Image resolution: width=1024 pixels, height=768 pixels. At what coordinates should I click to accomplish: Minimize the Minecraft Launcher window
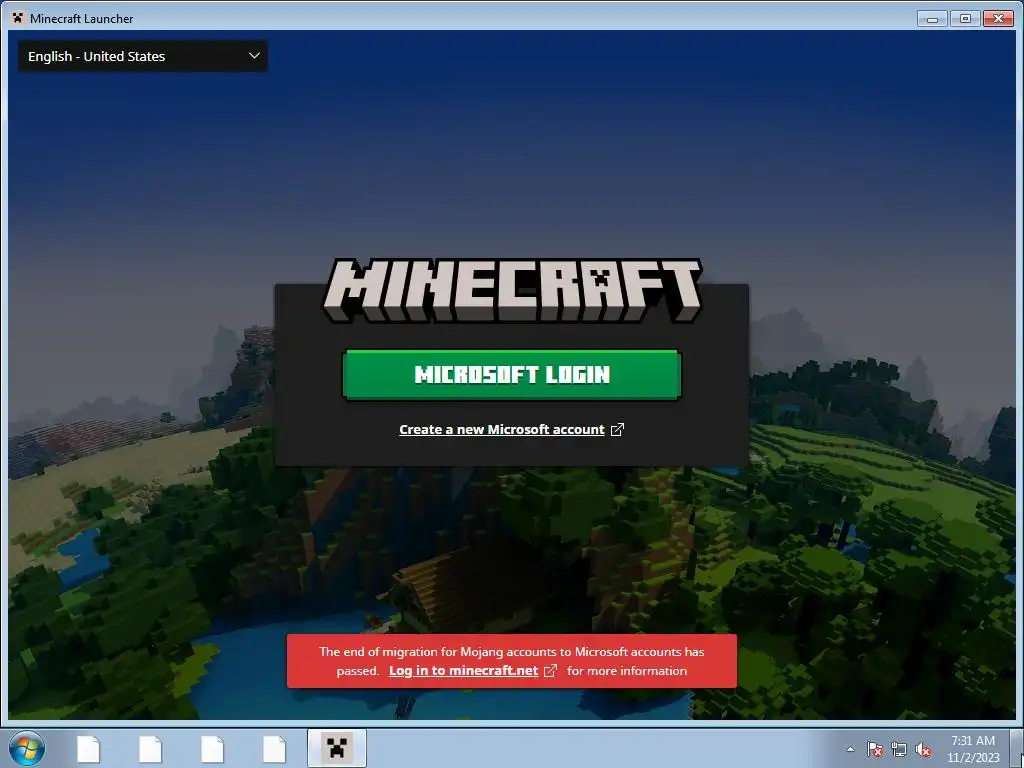tap(933, 18)
